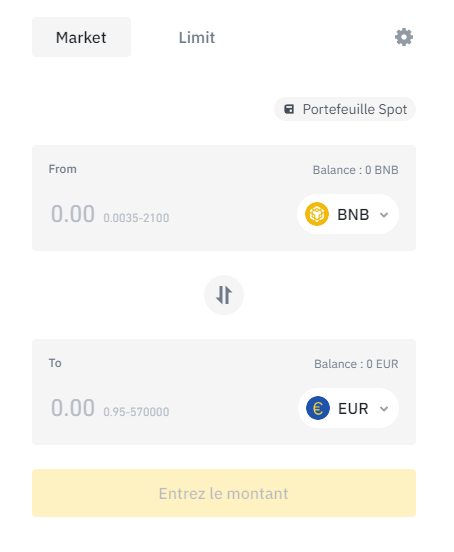Select the Portefeuille Spot wallet button
The width and height of the screenshot is (454, 552).
point(345,109)
